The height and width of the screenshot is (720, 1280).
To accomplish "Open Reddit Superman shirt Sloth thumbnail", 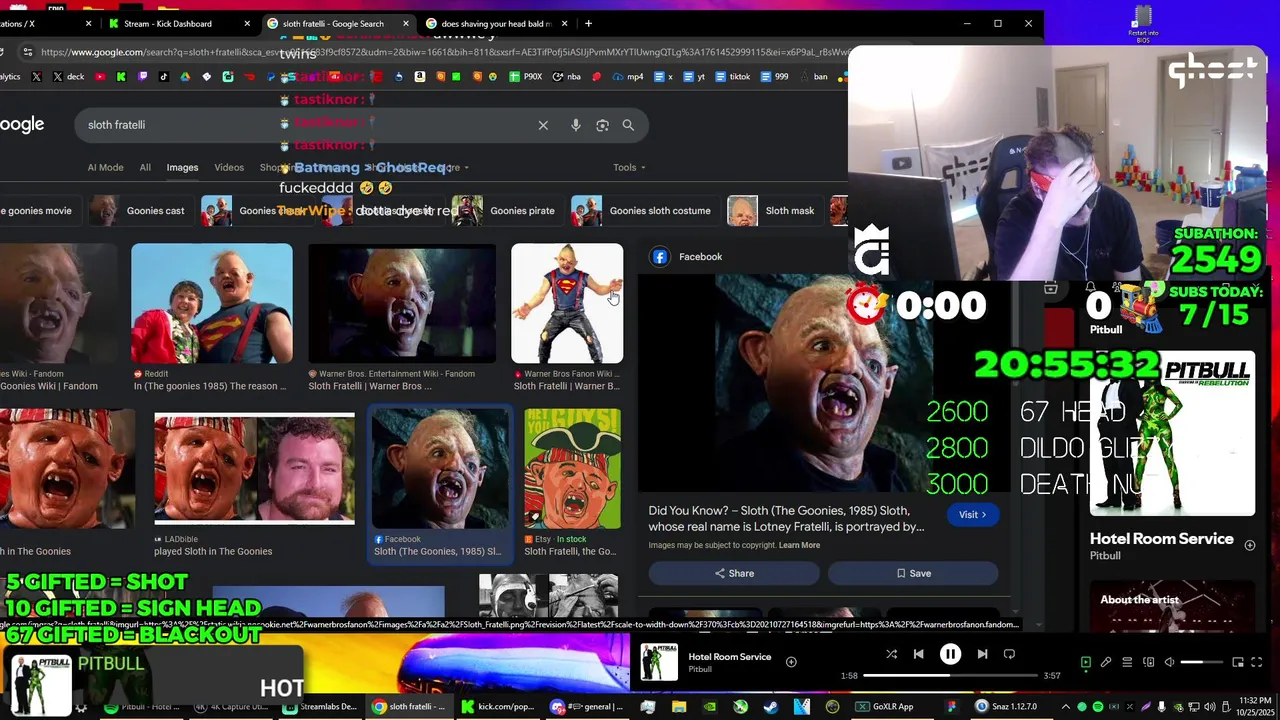I will 212,303.
